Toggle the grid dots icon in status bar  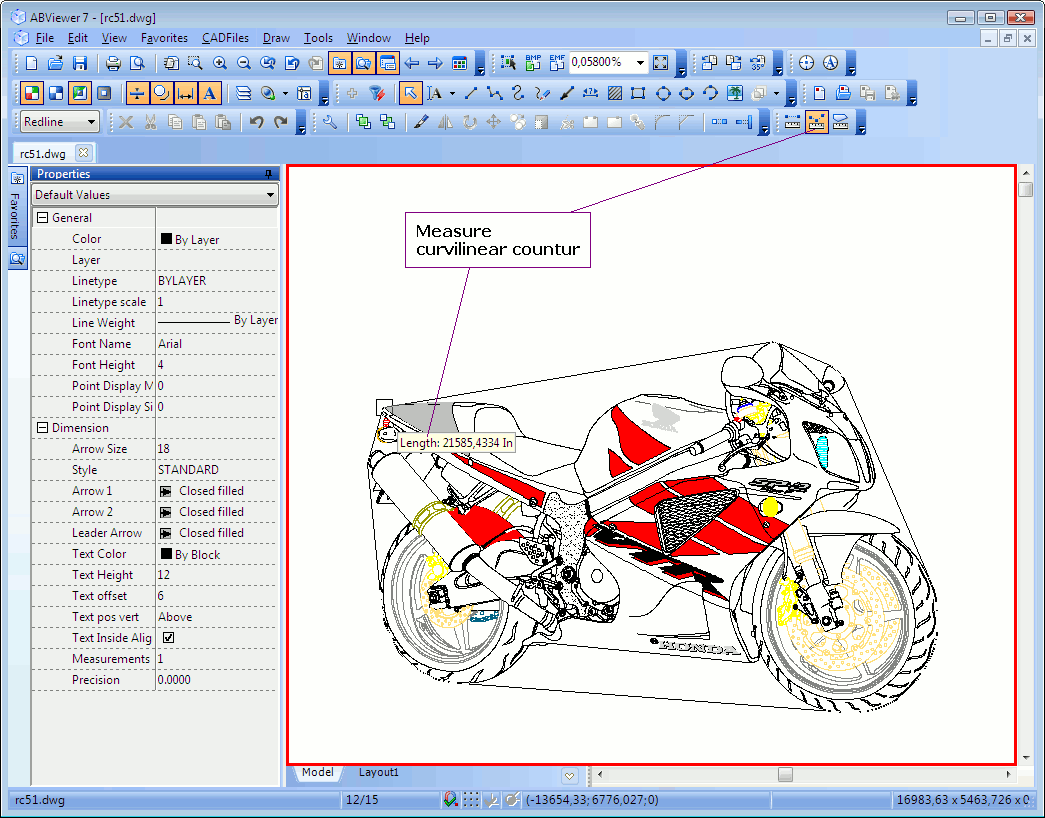471,799
